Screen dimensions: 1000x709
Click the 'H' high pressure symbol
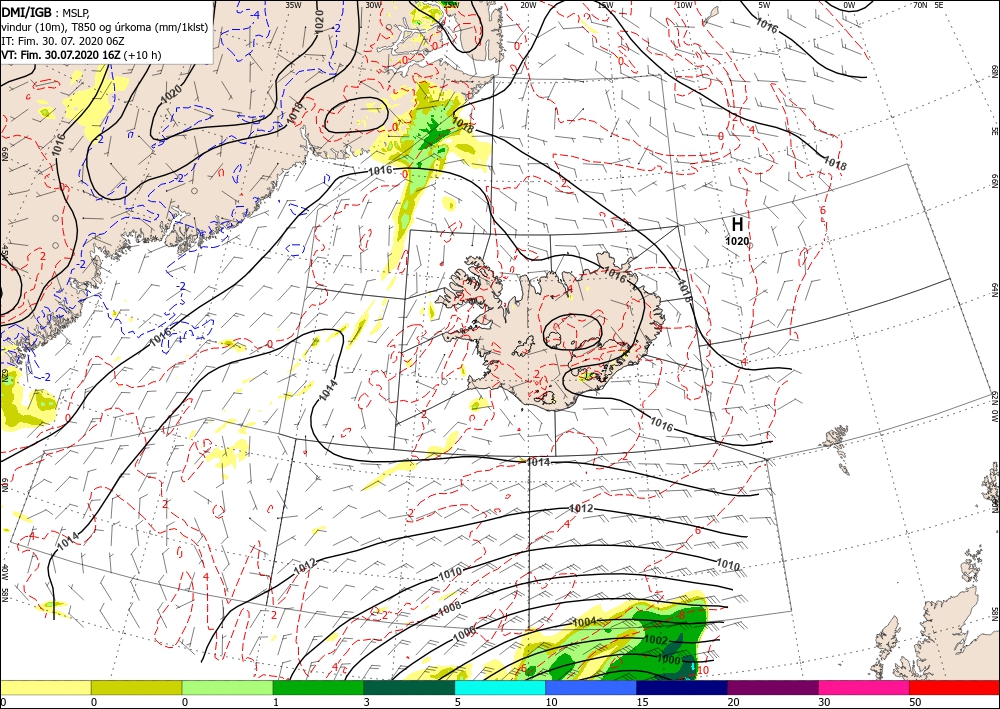[737, 224]
